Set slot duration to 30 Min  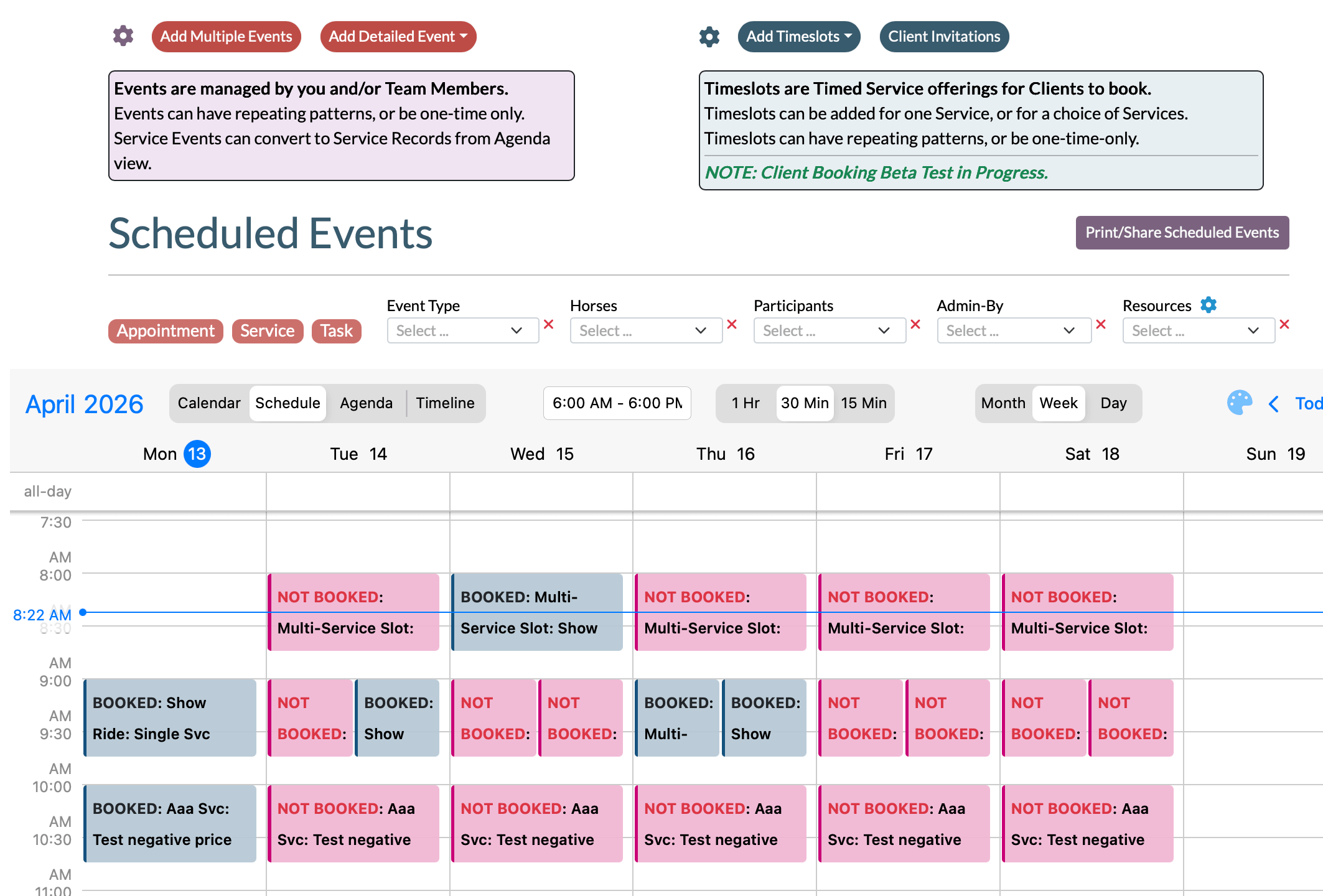(x=805, y=403)
